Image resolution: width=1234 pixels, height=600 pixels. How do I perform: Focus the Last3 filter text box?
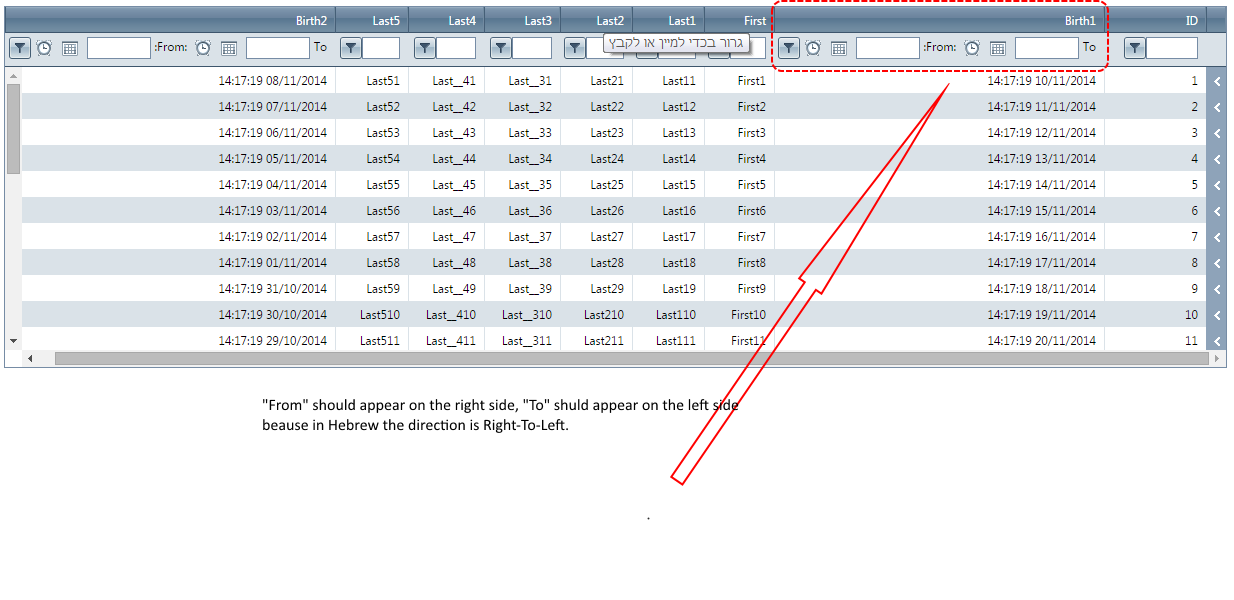click(x=532, y=47)
